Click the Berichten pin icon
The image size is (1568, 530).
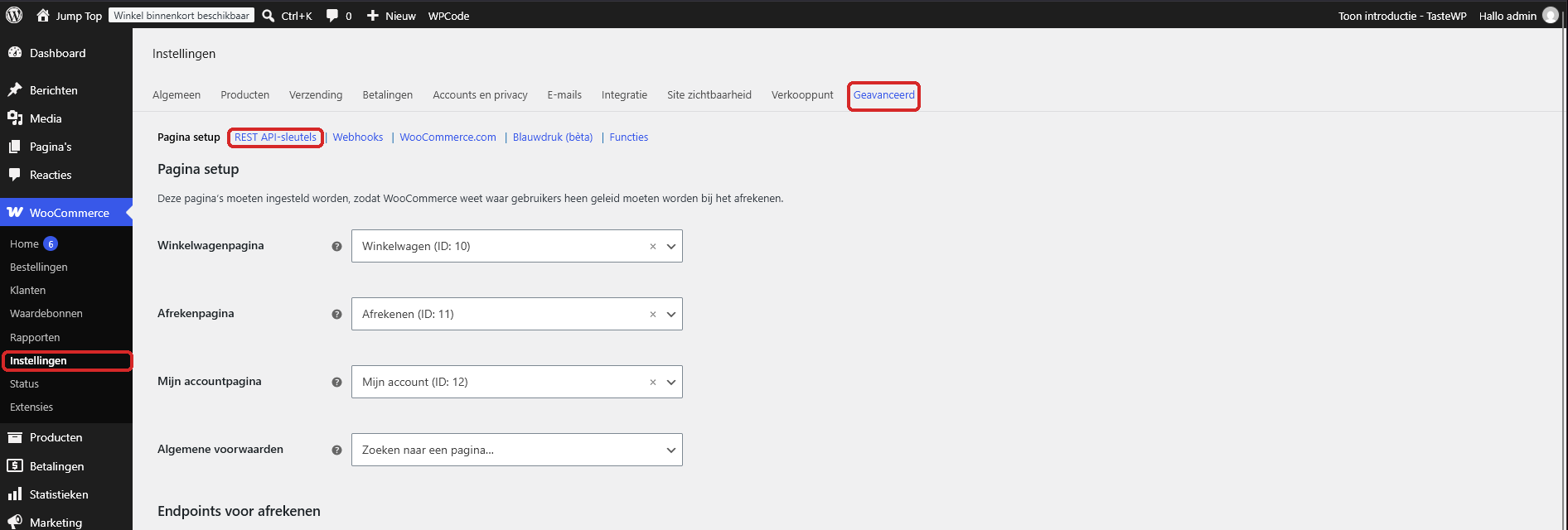coord(15,89)
